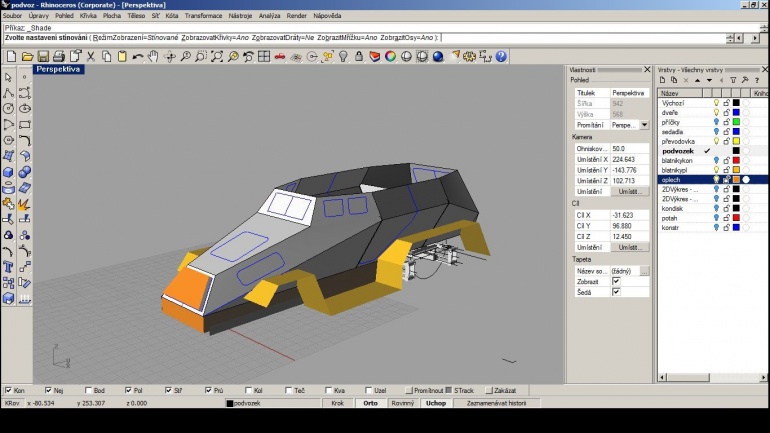Toggle Orto mode in status bar
The width and height of the screenshot is (770, 433).
370,403
